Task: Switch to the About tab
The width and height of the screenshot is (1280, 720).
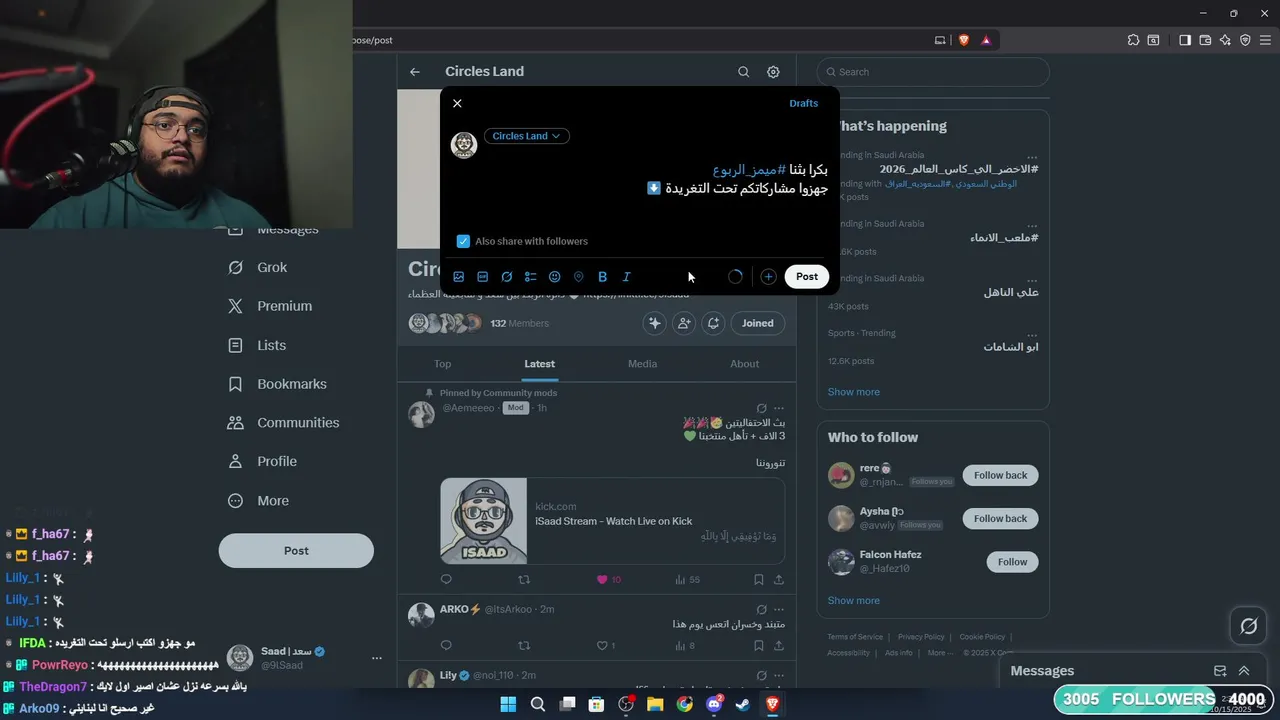Action: 744,364
